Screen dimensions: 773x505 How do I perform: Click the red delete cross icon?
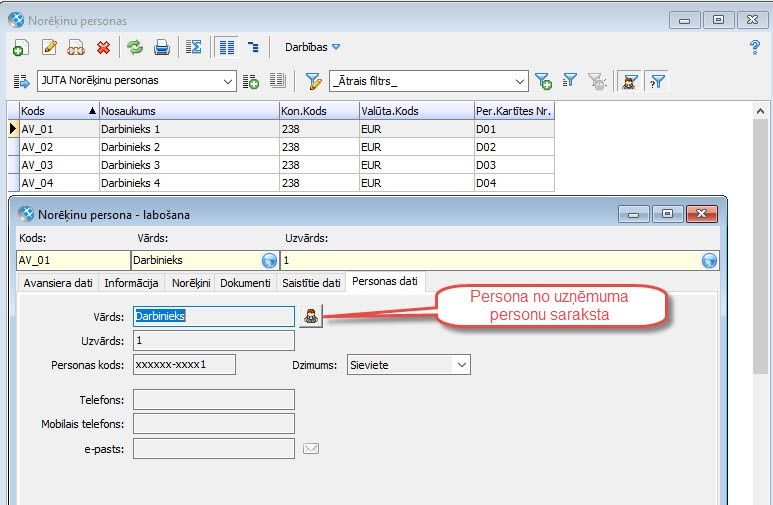[104, 47]
